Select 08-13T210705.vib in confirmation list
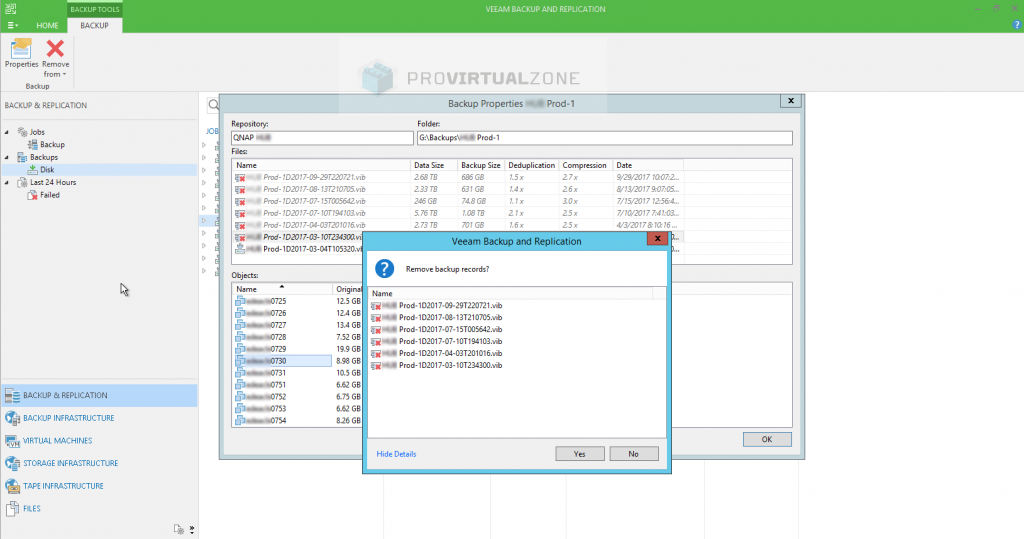The image size is (1024, 539). coord(437,318)
